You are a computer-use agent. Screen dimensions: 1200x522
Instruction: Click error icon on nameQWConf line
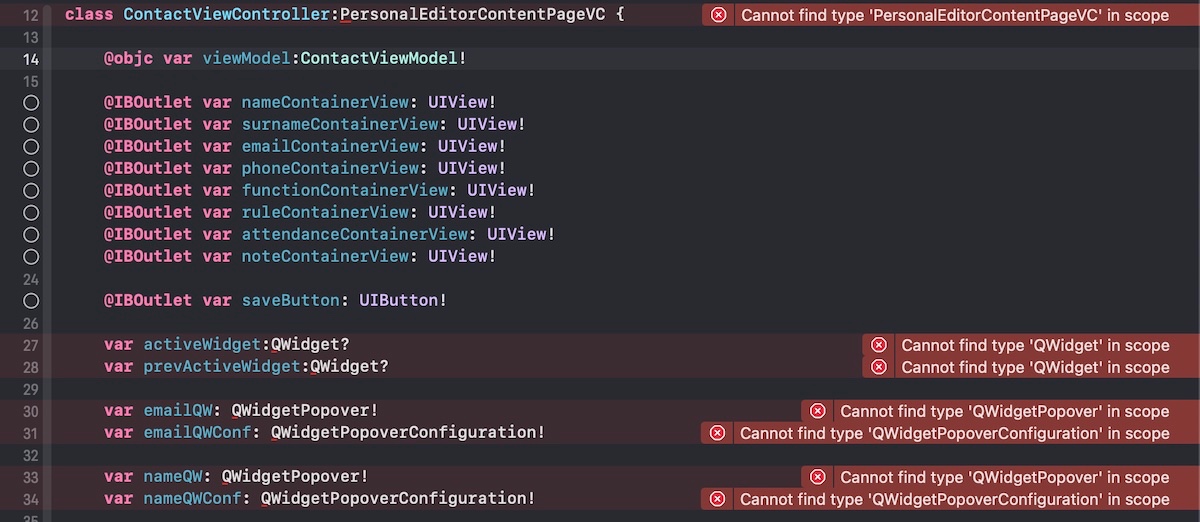[x=717, y=499]
